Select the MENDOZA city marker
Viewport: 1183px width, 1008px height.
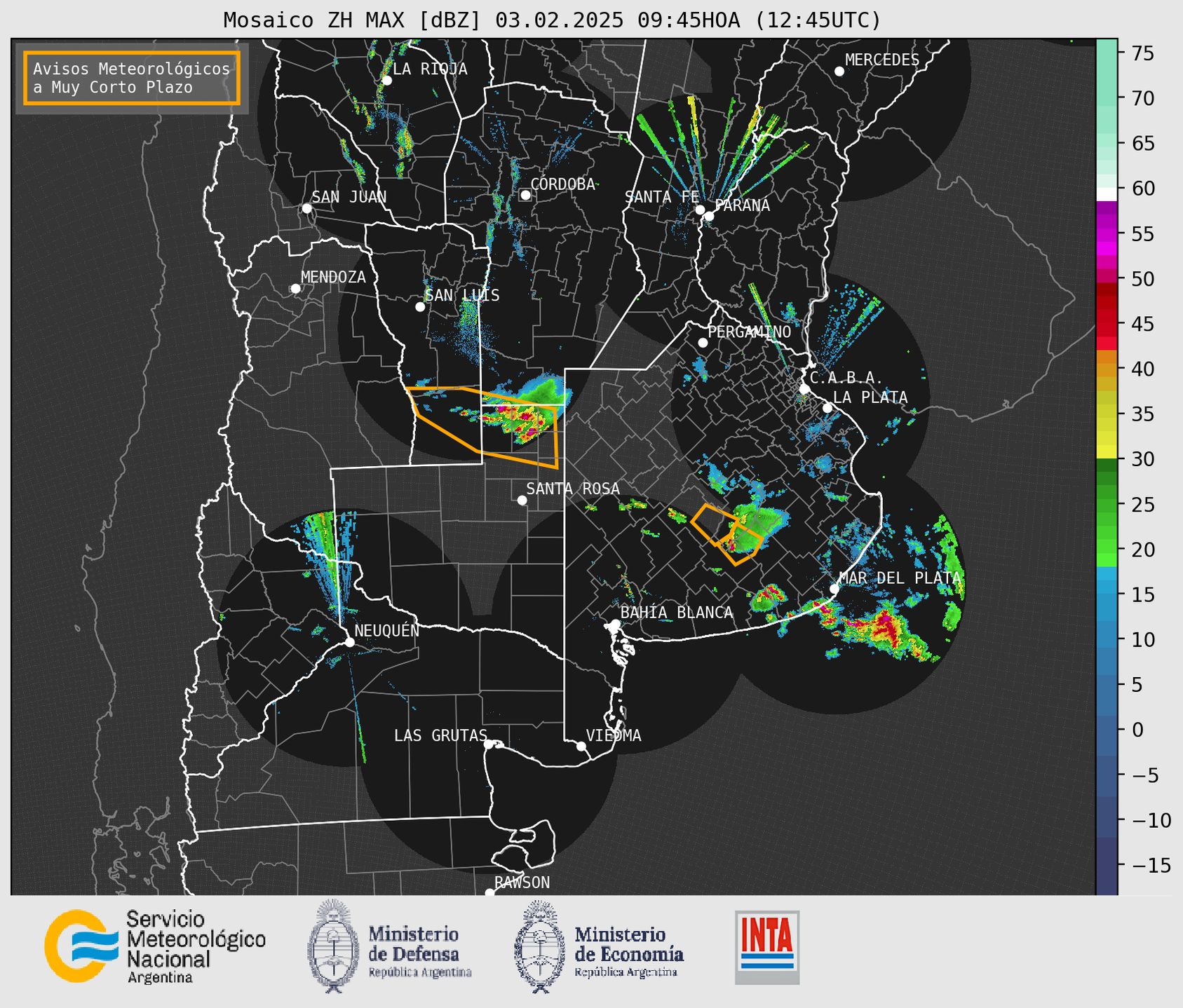coord(295,289)
